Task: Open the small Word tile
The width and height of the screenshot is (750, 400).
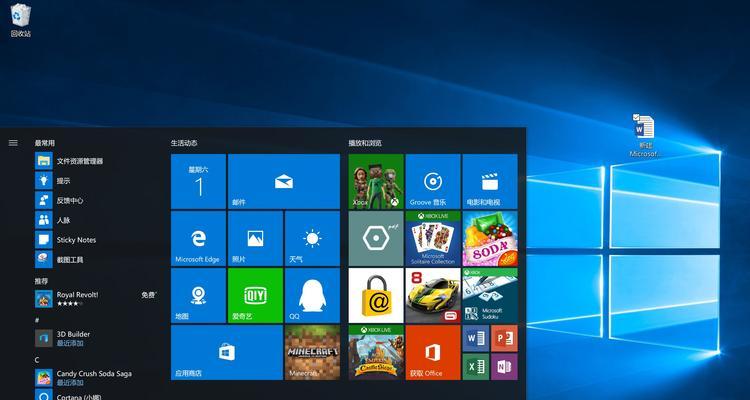Action: (x=475, y=338)
